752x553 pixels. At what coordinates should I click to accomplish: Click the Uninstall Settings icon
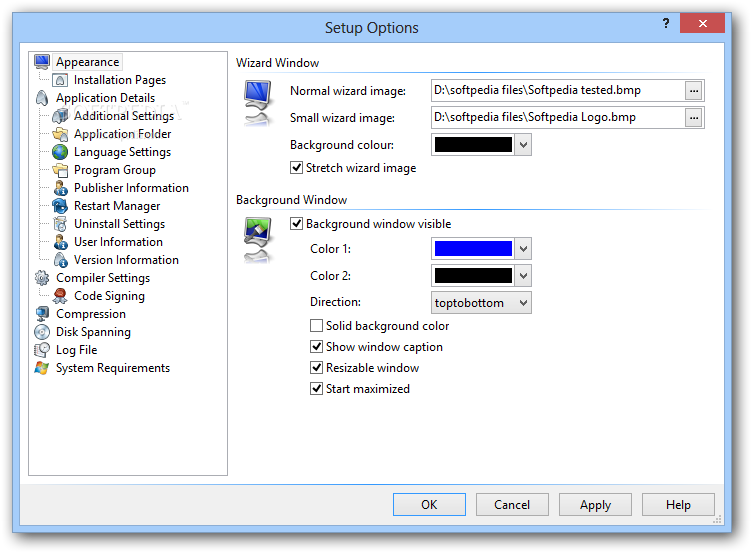click(60, 224)
